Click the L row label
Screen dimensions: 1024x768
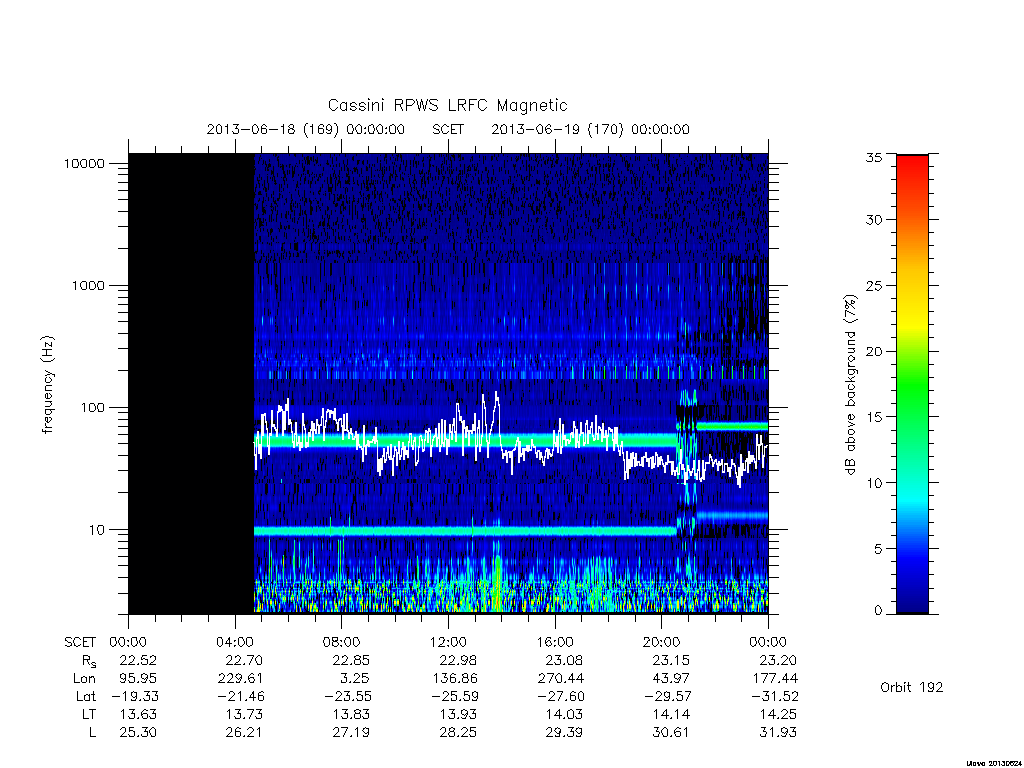click(x=92, y=733)
